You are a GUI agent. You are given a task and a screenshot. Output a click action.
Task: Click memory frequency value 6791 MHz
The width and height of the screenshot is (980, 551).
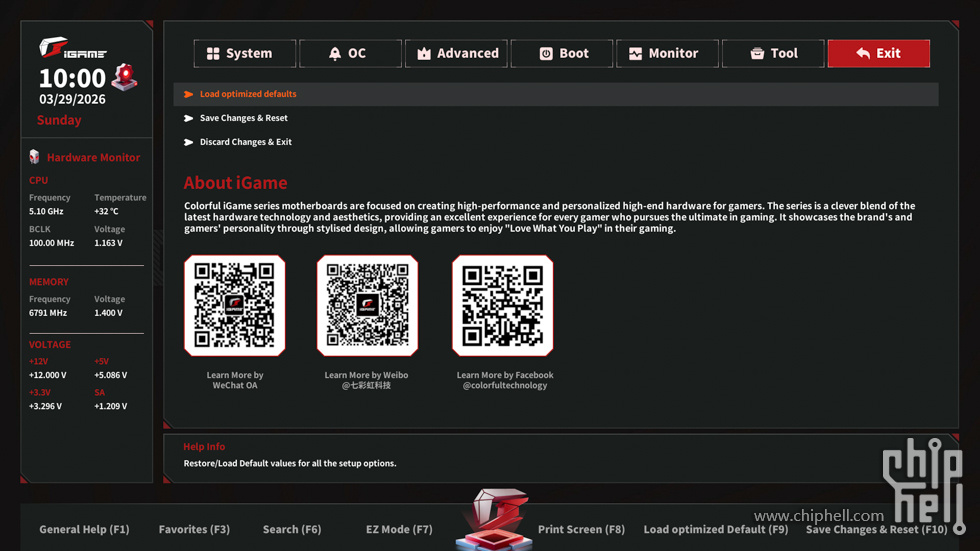click(48, 313)
